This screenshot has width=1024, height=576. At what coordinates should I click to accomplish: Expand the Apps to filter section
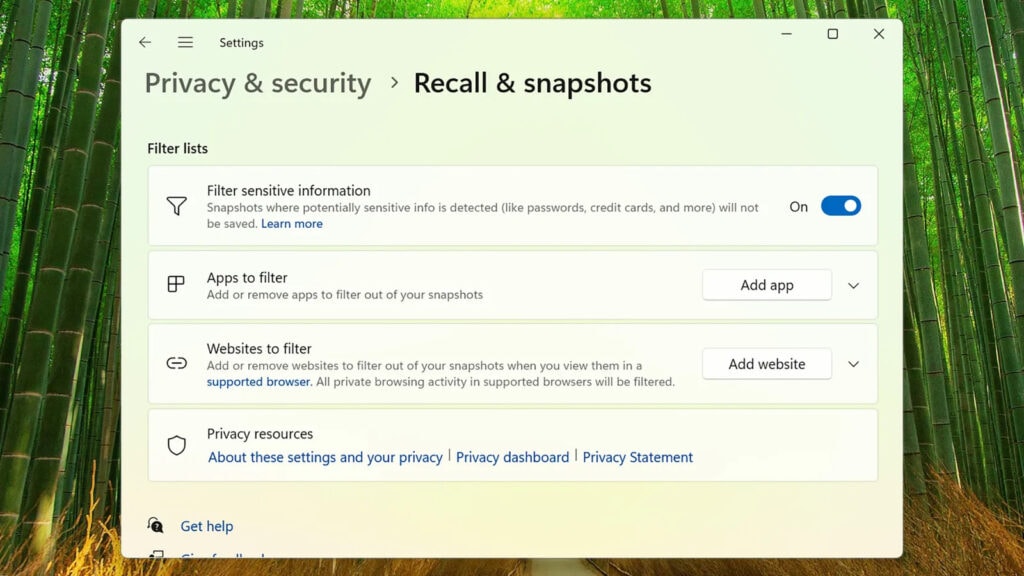pyautogui.click(x=853, y=285)
